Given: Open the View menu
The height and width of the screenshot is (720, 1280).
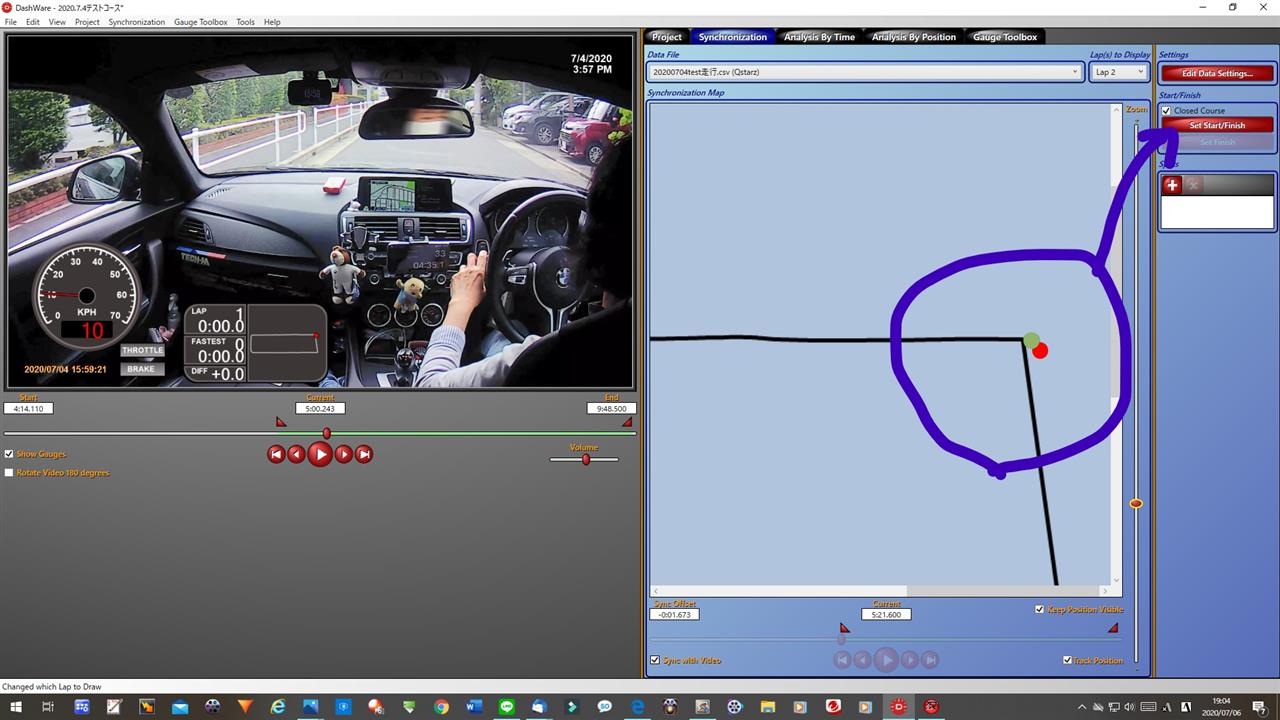Looking at the screenshot, I should tap(57, 22).
